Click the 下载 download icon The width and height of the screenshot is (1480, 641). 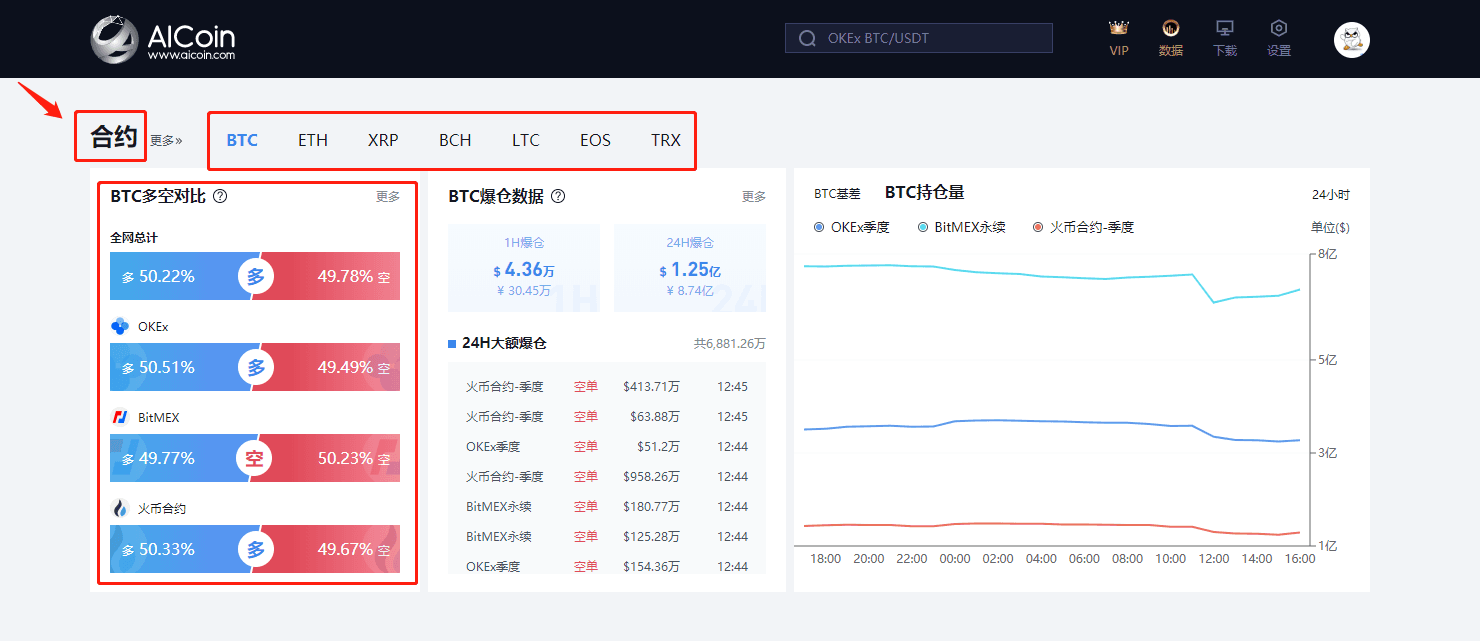click(x=1224, y=28)
